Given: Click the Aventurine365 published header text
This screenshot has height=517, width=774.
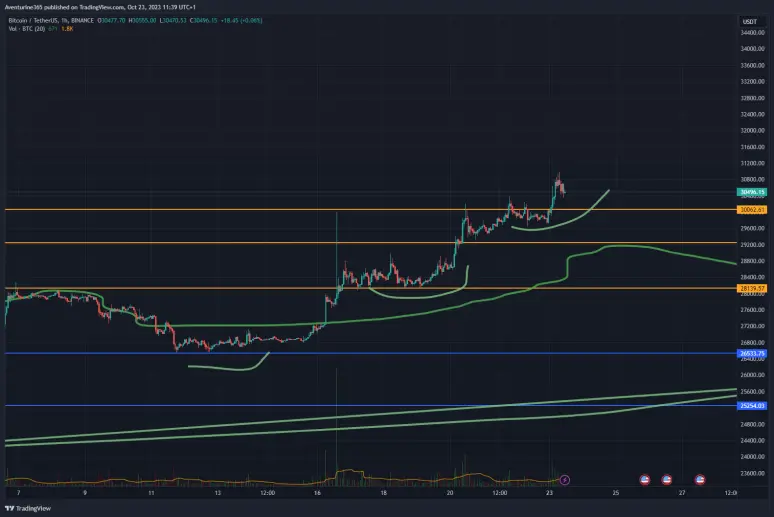Looking at the screenshot, I should (x=100, y=7).
